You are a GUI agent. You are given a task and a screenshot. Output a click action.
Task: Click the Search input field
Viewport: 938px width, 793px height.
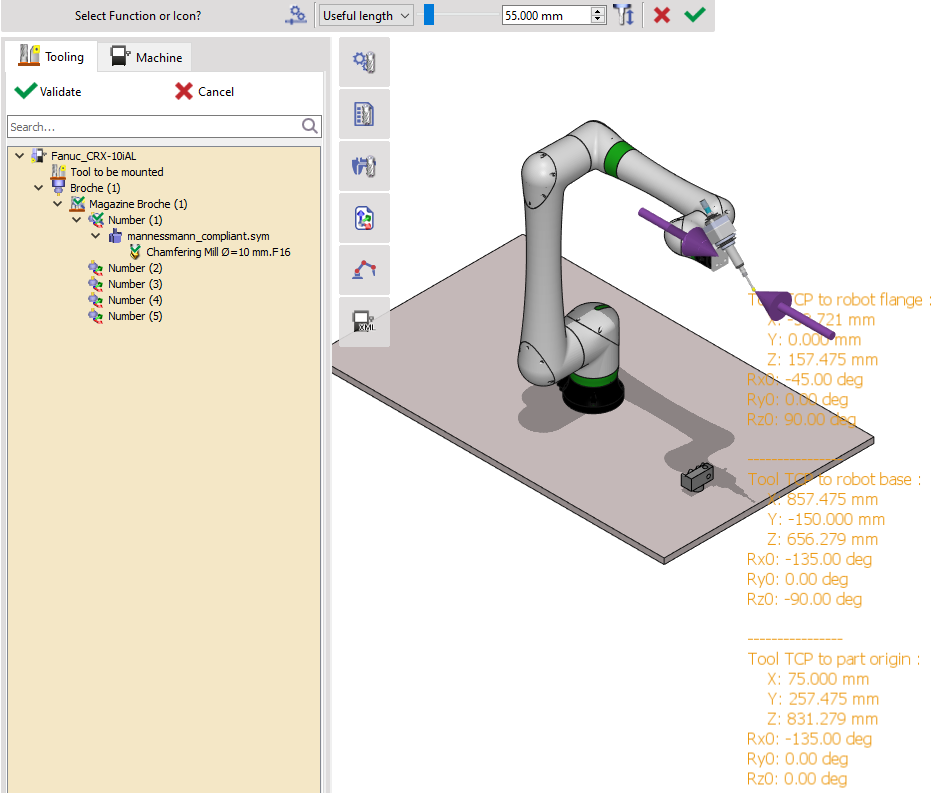pyautogui.click(x=154, y=127)
